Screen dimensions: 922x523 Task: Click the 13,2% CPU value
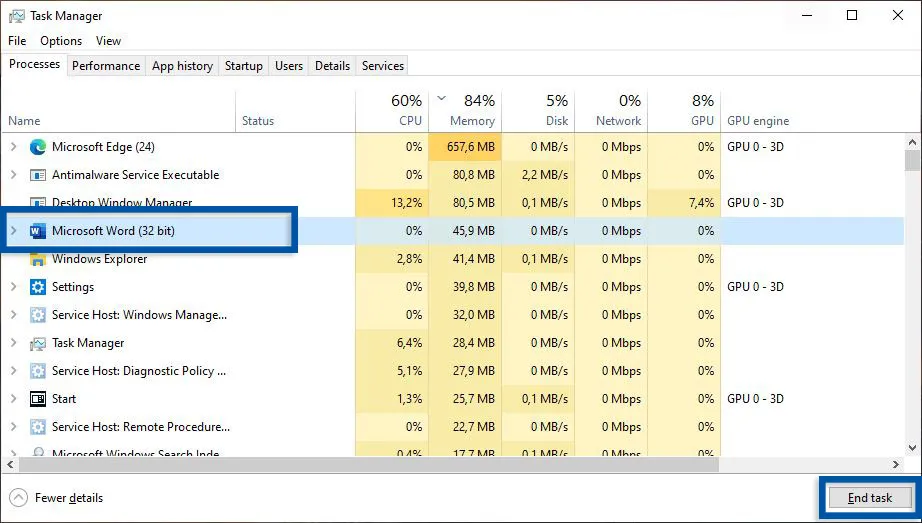click(406, 203)
